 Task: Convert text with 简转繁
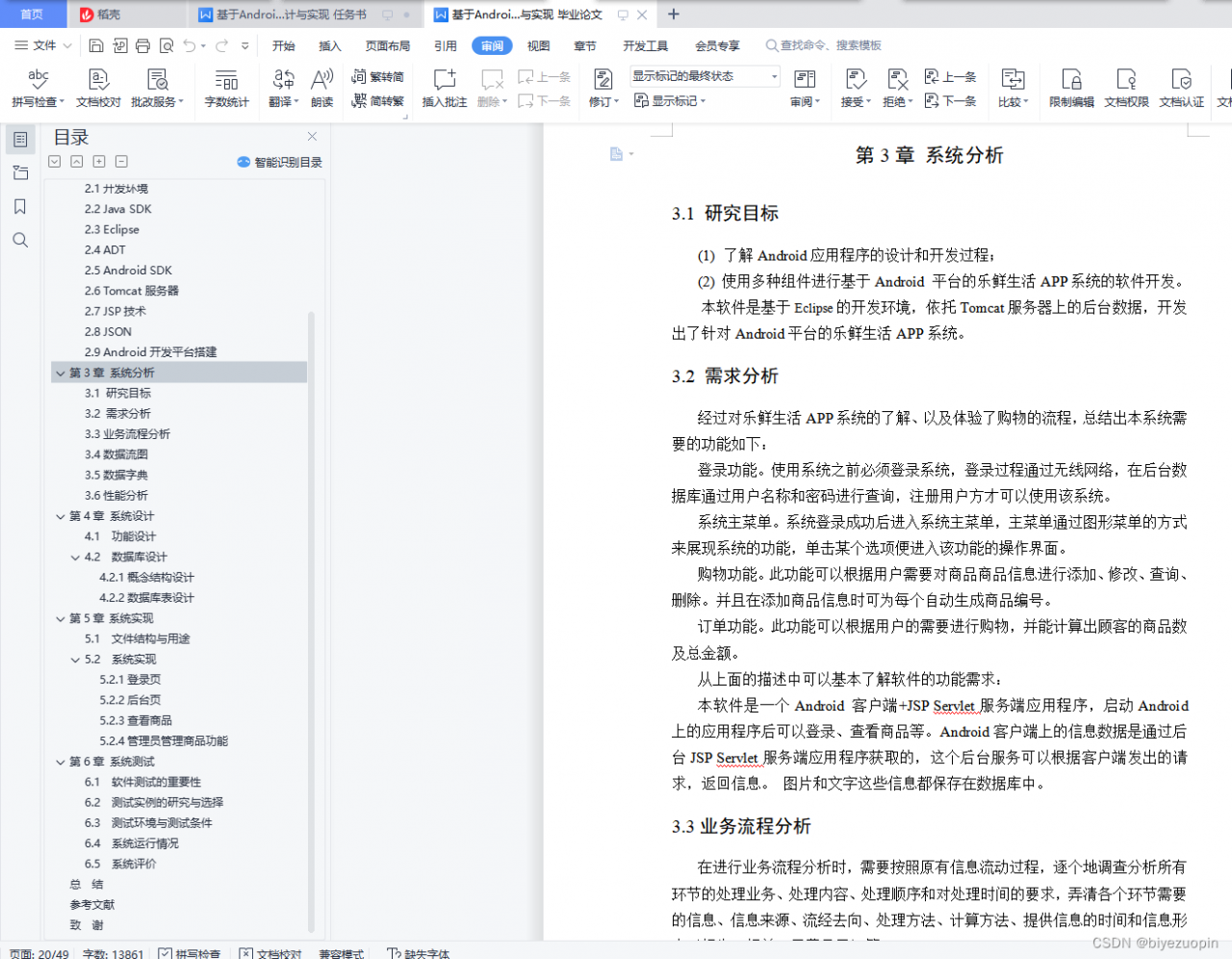(377, 100)
